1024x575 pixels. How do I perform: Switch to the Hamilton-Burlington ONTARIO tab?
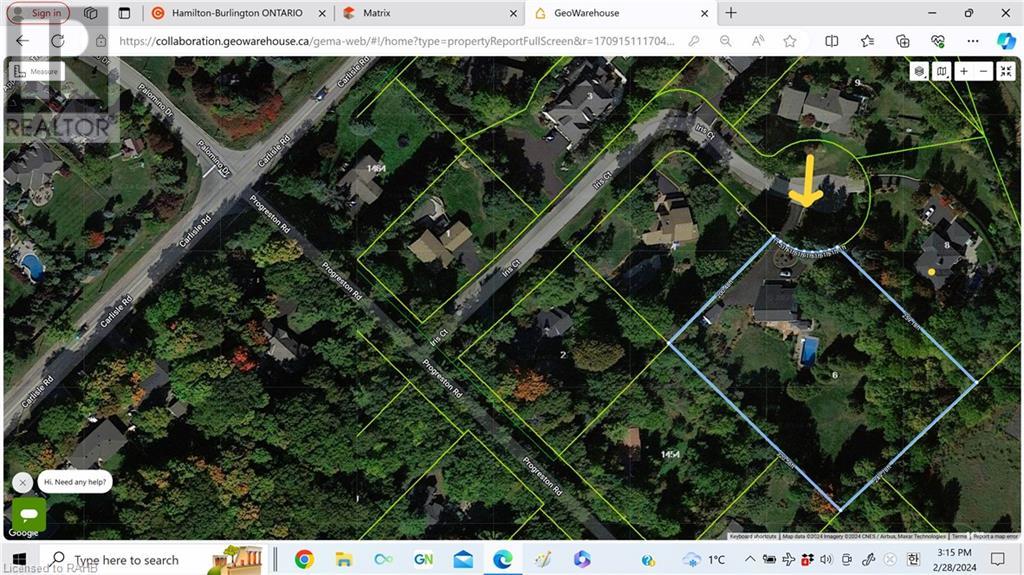(228, 13)
